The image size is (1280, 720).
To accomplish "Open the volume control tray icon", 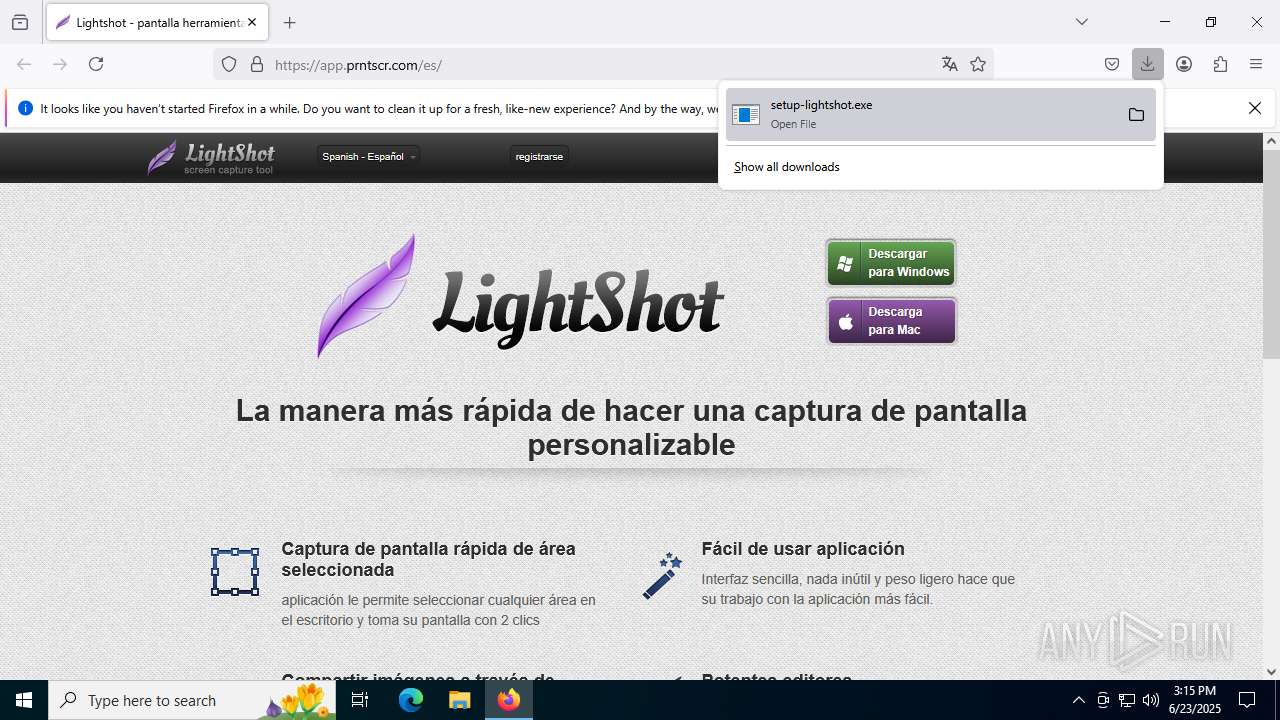I will 1151,700.
